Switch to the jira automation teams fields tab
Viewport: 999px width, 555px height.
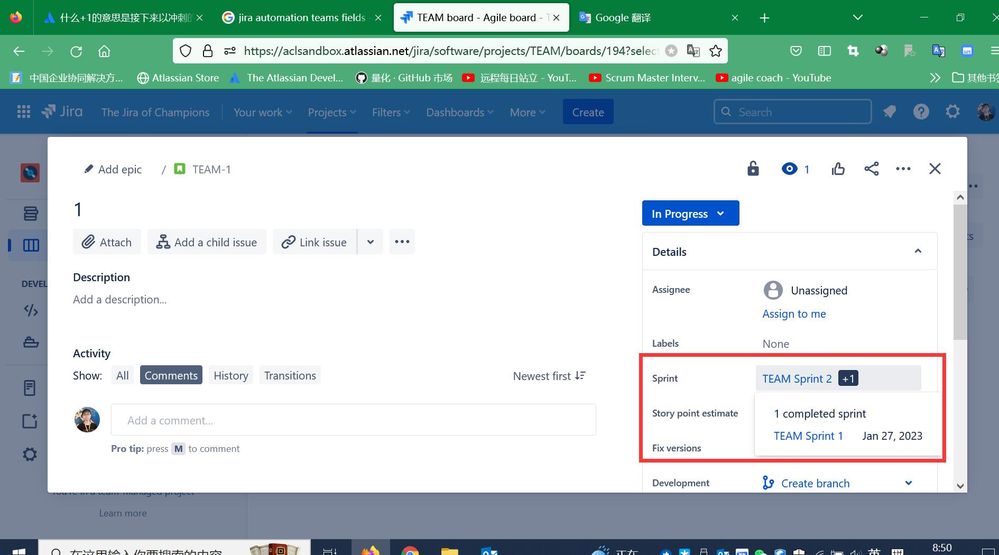[301, 18]
